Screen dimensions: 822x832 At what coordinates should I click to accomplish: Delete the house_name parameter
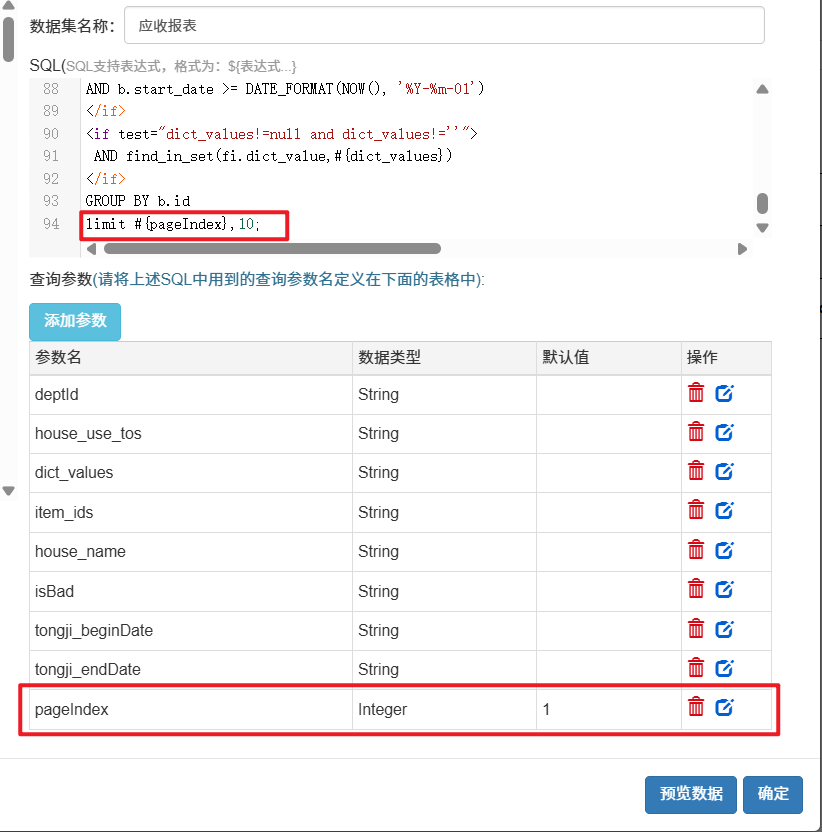696,550
